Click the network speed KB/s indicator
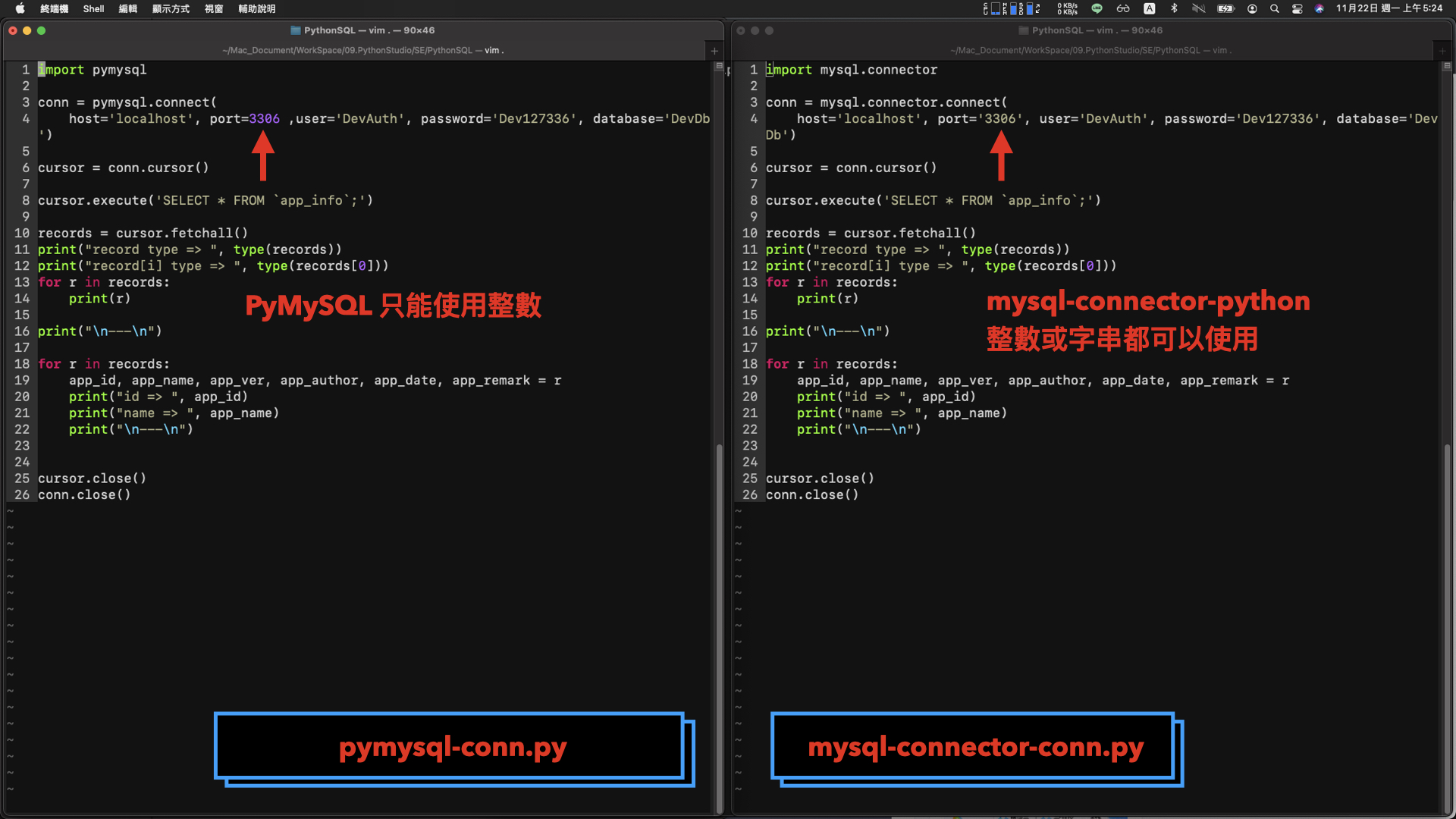 [1068, 8]
